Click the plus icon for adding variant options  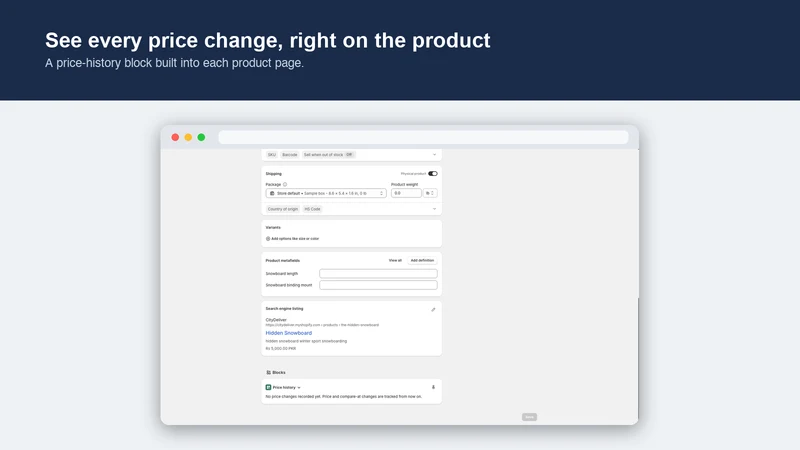pos(268,239)
